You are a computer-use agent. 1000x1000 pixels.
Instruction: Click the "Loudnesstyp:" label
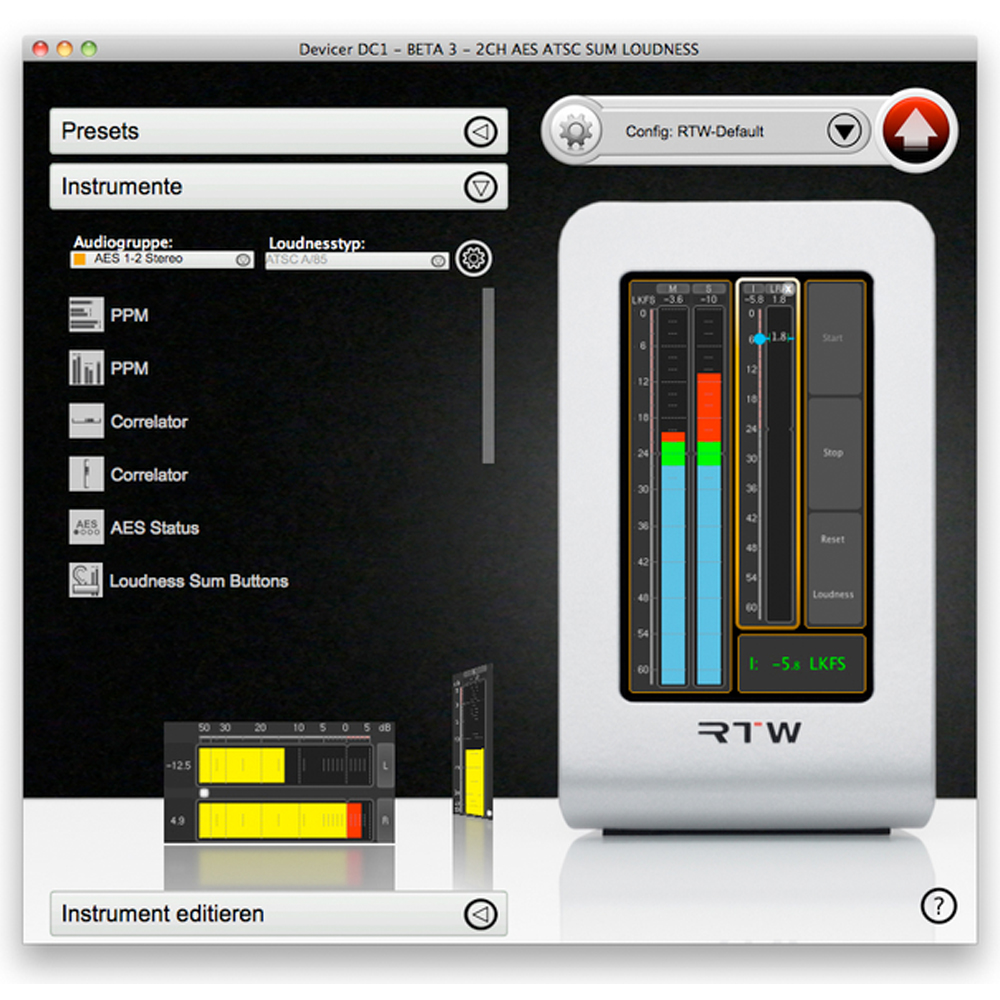pyautogui.click(x=317, y=244)
